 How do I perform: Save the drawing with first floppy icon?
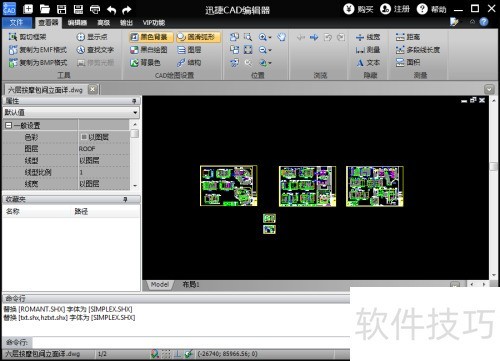pyautogui.click(x=62, y=9)
